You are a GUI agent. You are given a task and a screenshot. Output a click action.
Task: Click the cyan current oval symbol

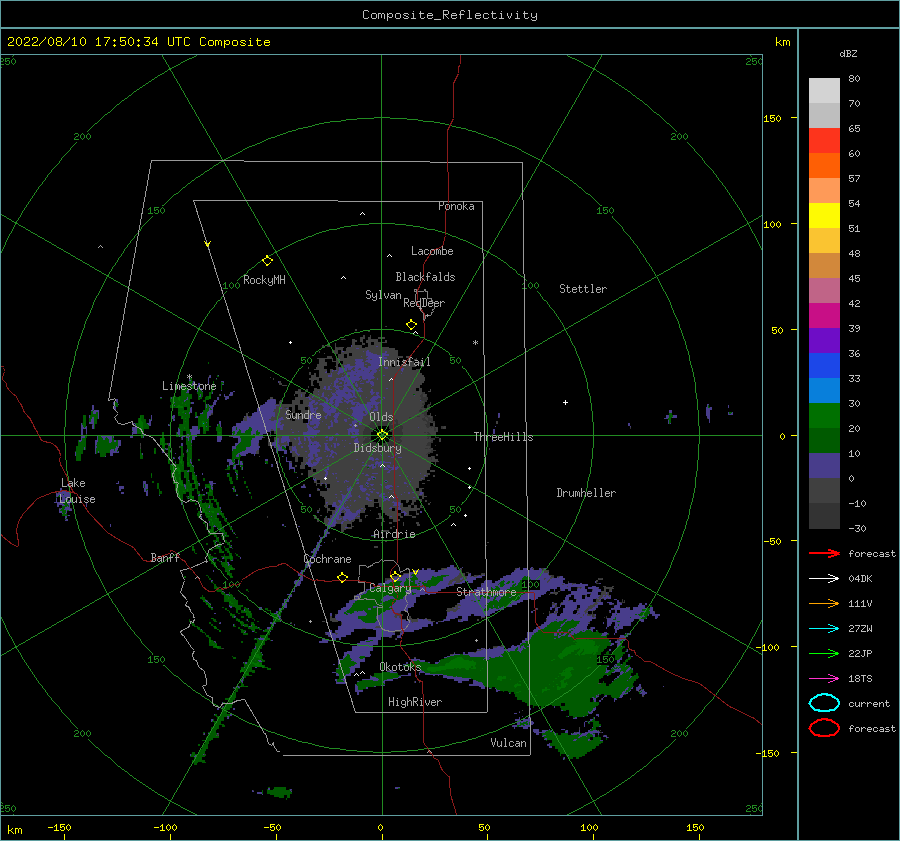[824, 703]
